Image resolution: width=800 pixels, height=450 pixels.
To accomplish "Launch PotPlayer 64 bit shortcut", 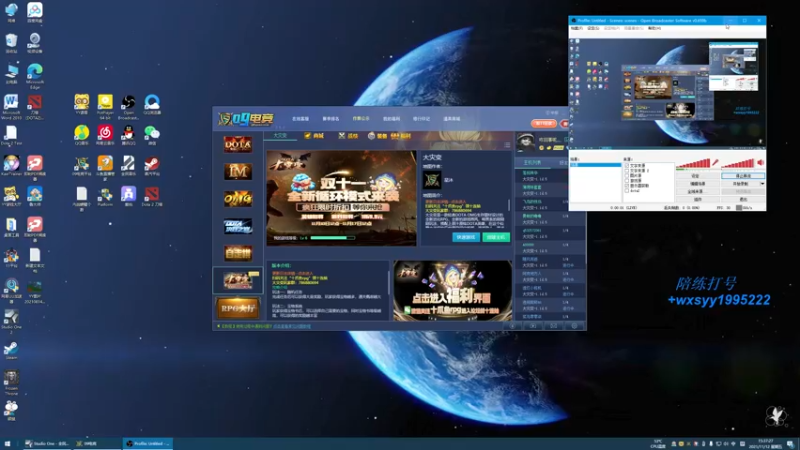I will pyautogui.click(x=105, y=106).
